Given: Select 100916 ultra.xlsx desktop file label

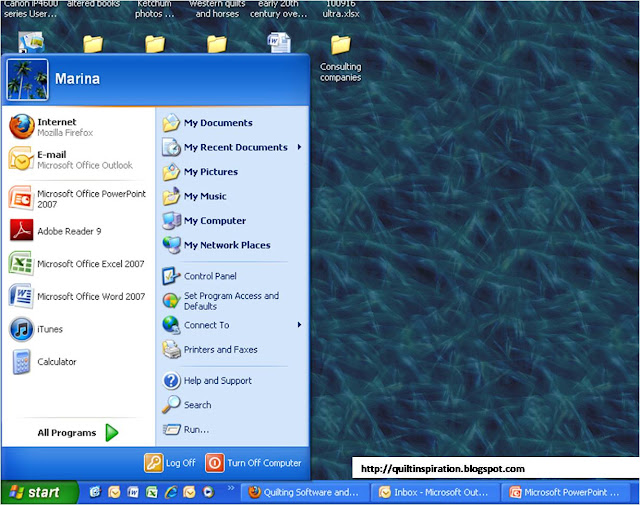Looking at the screenshot, I should [341, 9].
